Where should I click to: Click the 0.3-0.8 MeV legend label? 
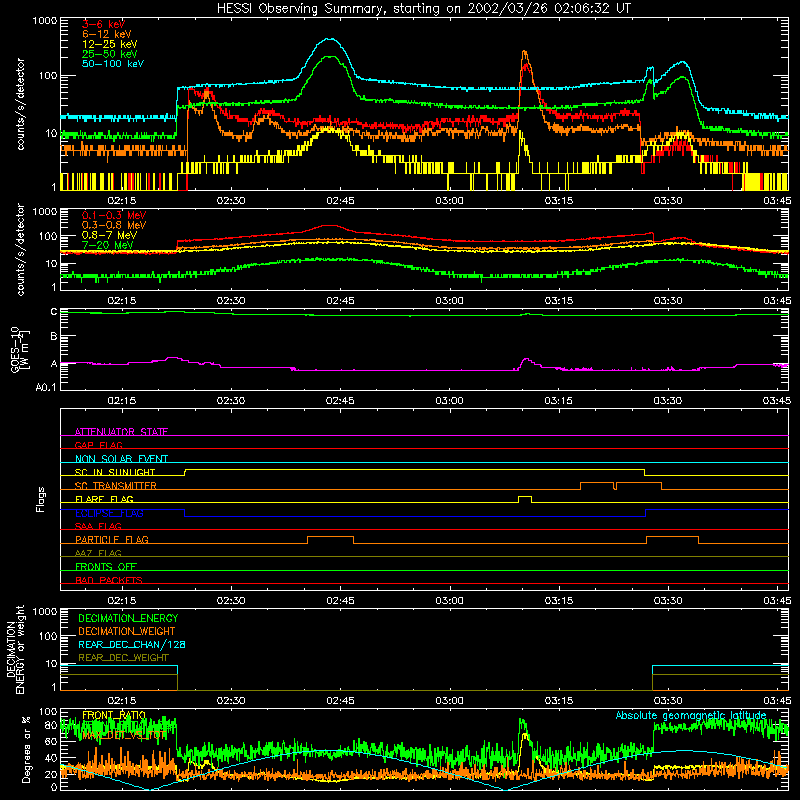(114, 225)
